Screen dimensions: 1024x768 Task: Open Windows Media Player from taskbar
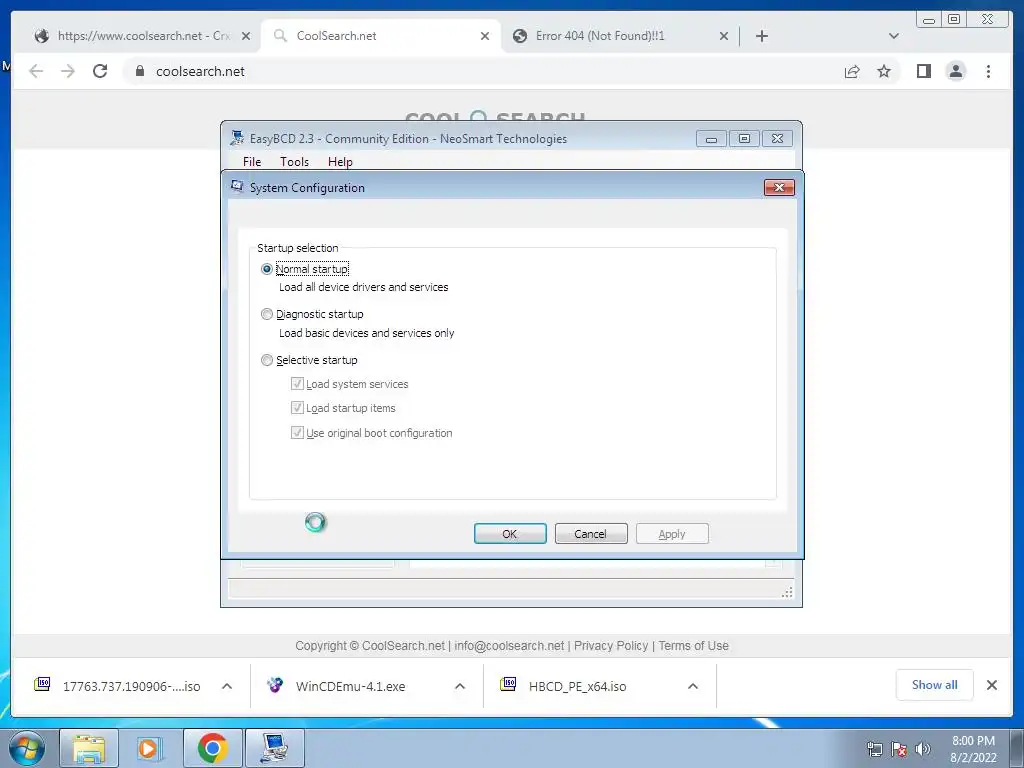(x=150, y=748)
